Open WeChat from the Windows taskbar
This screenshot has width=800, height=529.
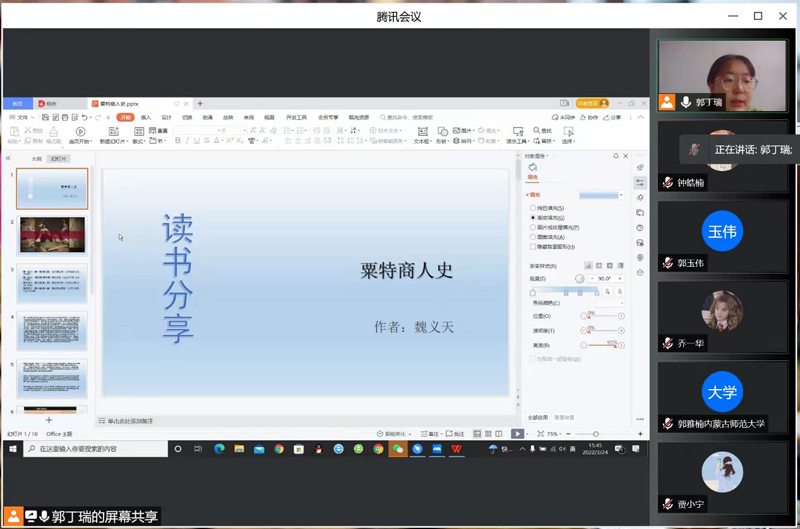398,450
